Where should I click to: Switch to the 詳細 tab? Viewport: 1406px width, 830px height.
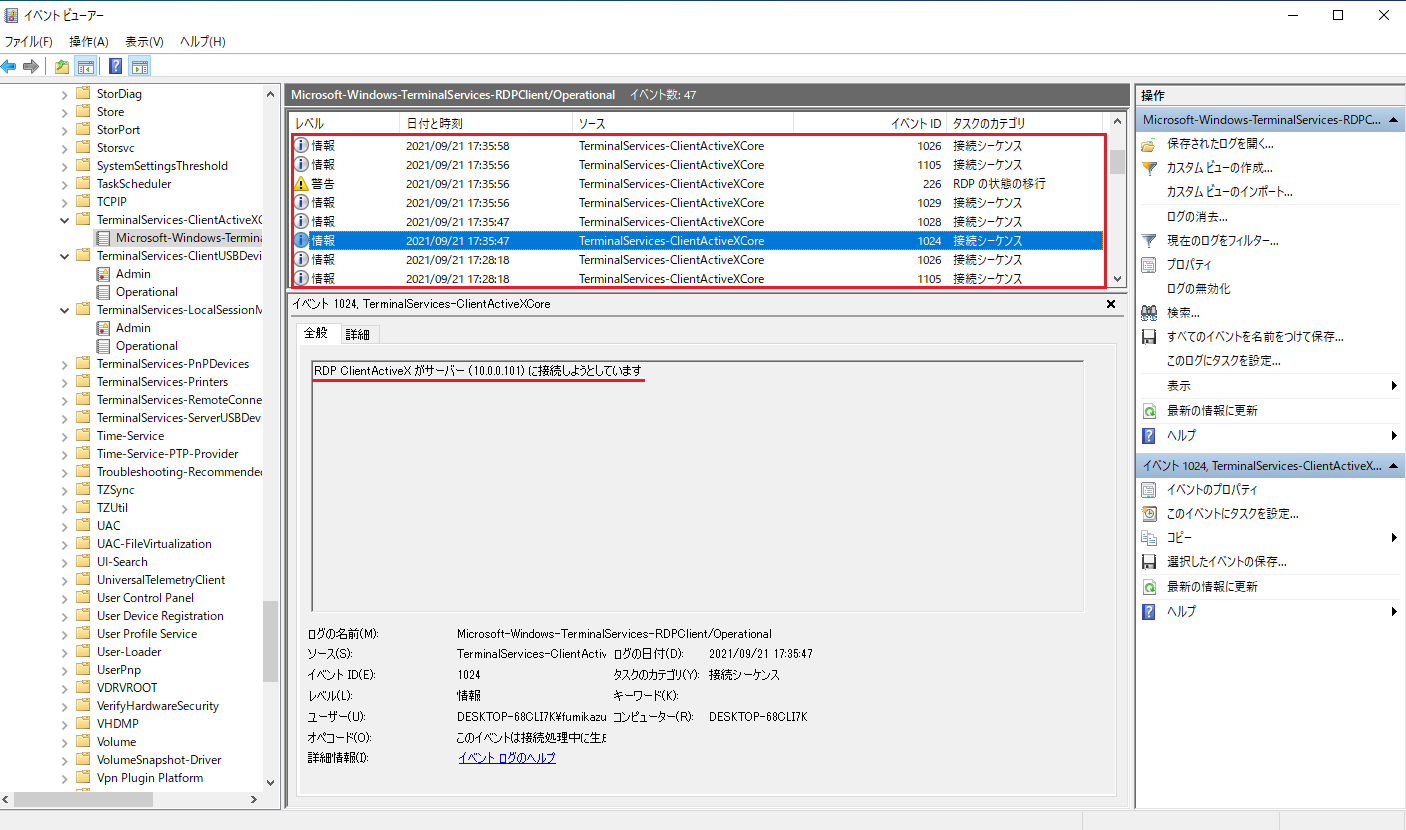358,334
